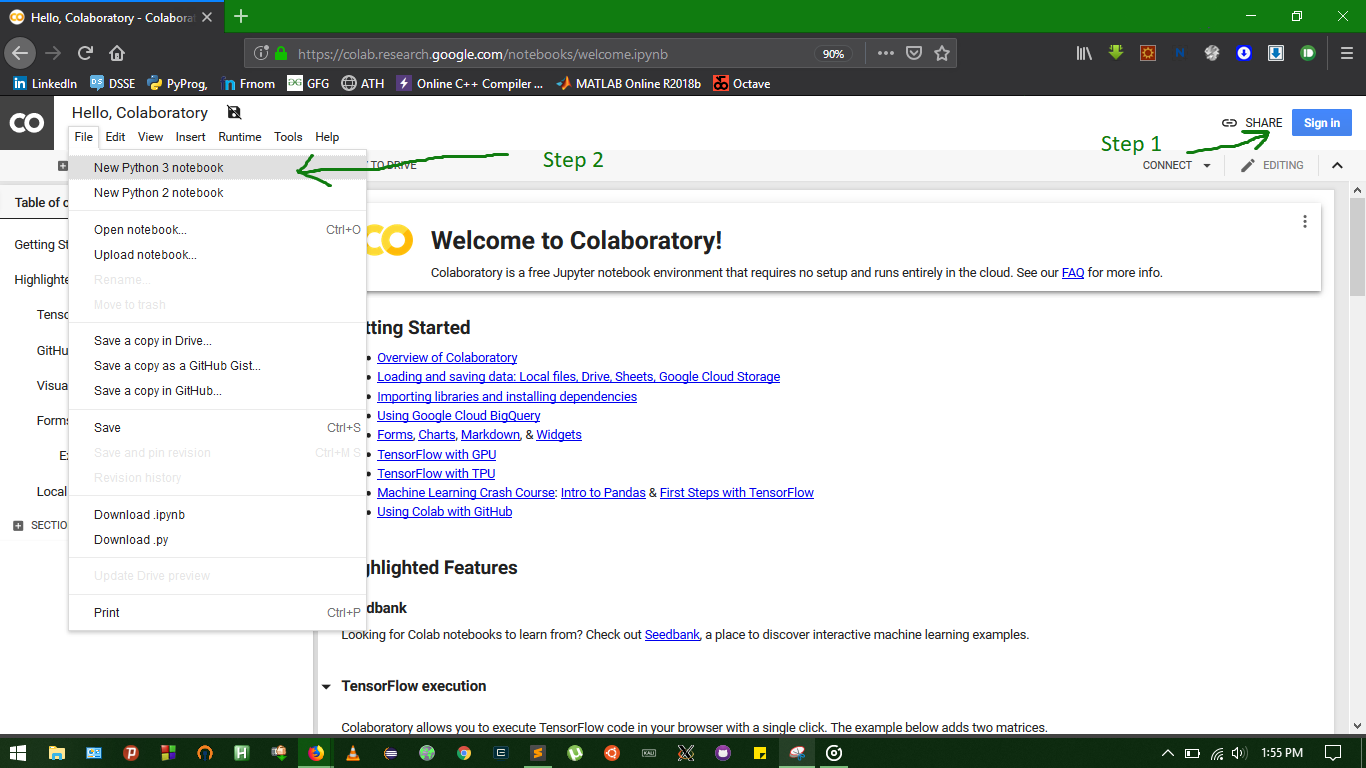Image resolution: width=1366 pixels, height=768 pixels.
Task: Click the volume icon in system tray
Action: 1239,752
